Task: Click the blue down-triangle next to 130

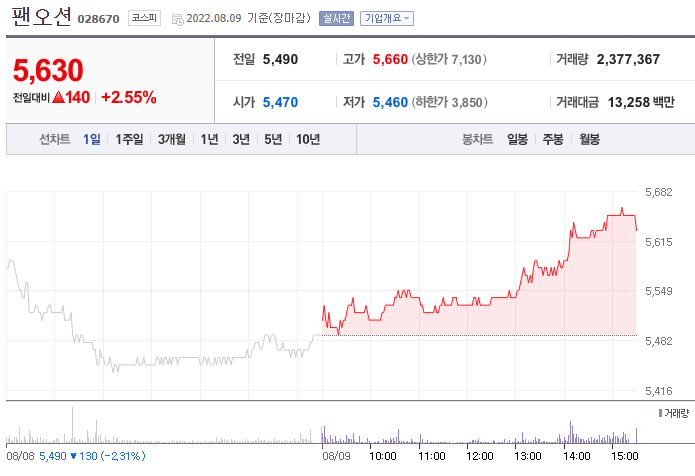Action: pos(73,456)
